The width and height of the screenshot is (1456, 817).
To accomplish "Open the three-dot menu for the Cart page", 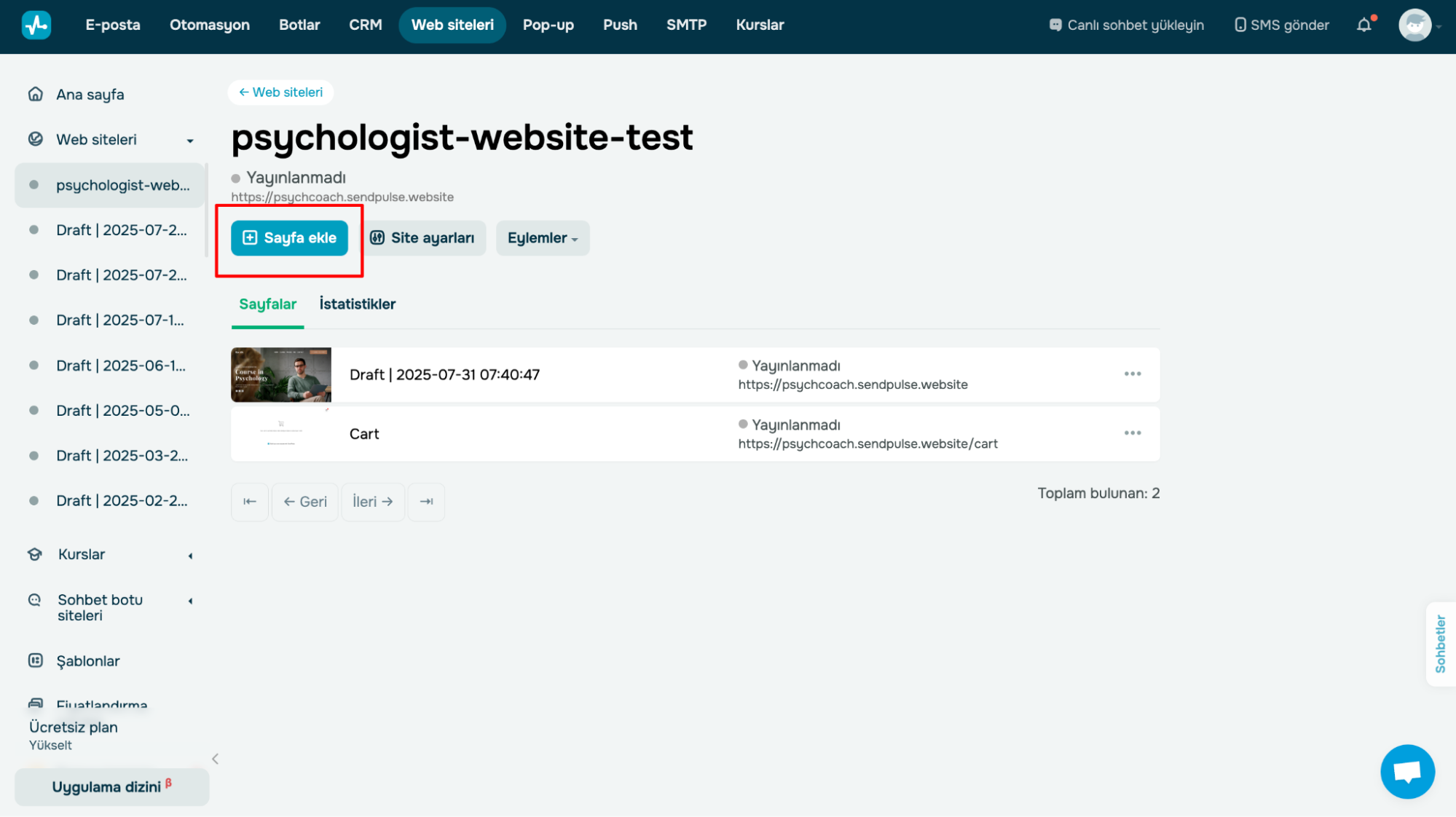I will (x=1132, y=433).
